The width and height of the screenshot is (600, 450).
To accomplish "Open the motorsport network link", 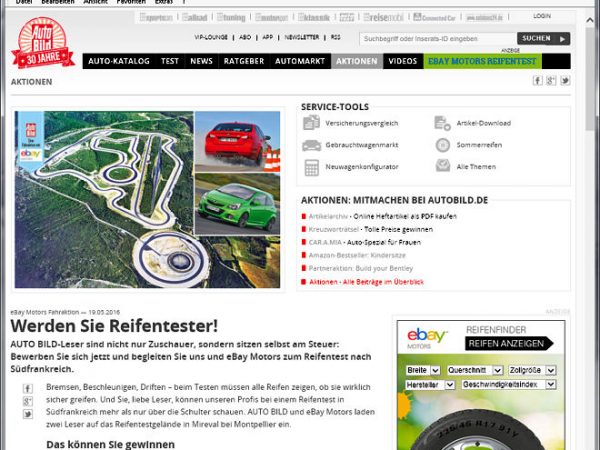I will [271, 17].
